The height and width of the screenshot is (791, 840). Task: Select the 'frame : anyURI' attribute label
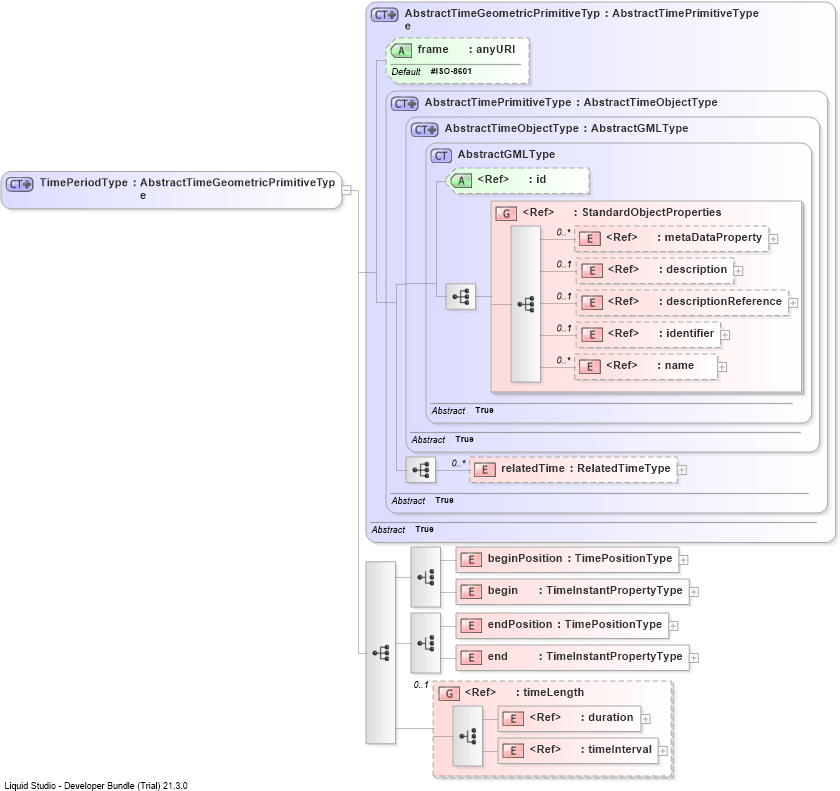(466, 49)
